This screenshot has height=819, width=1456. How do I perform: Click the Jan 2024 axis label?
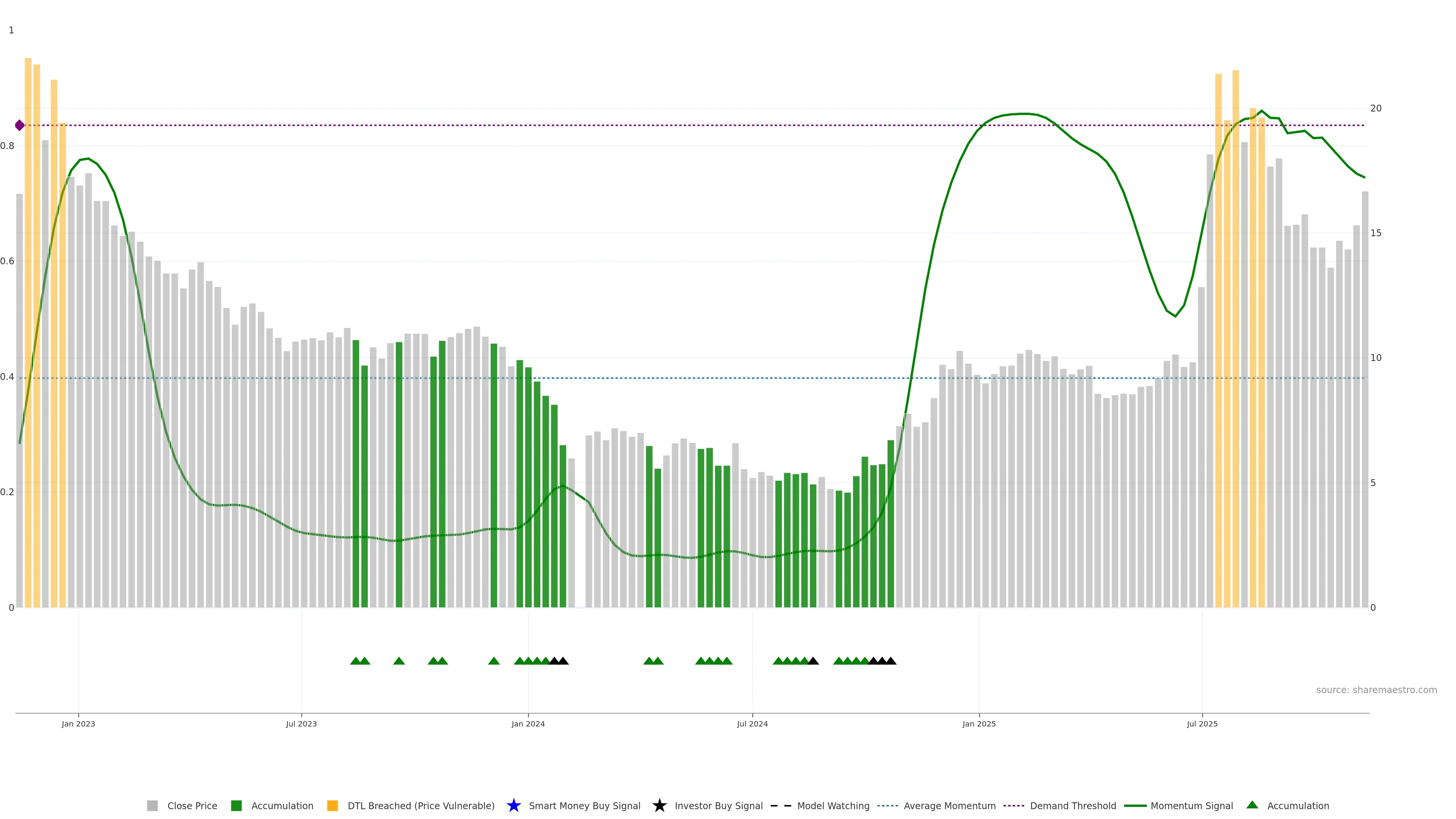click(528, 723)
